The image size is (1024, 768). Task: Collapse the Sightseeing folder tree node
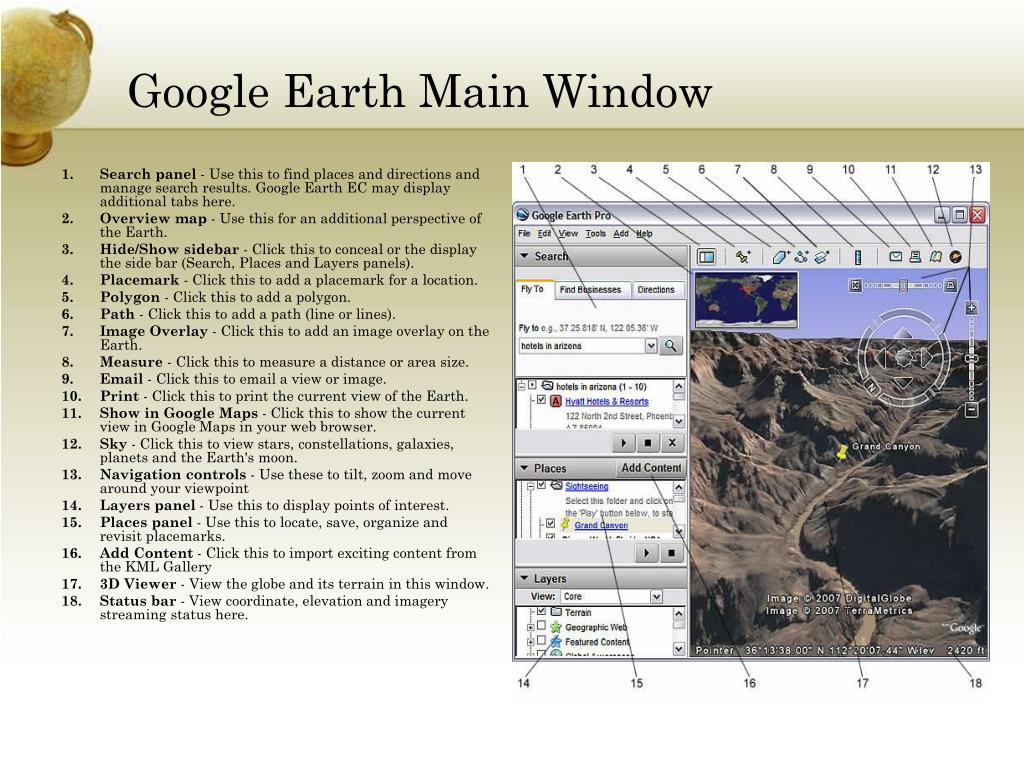(x=531, y=486)
